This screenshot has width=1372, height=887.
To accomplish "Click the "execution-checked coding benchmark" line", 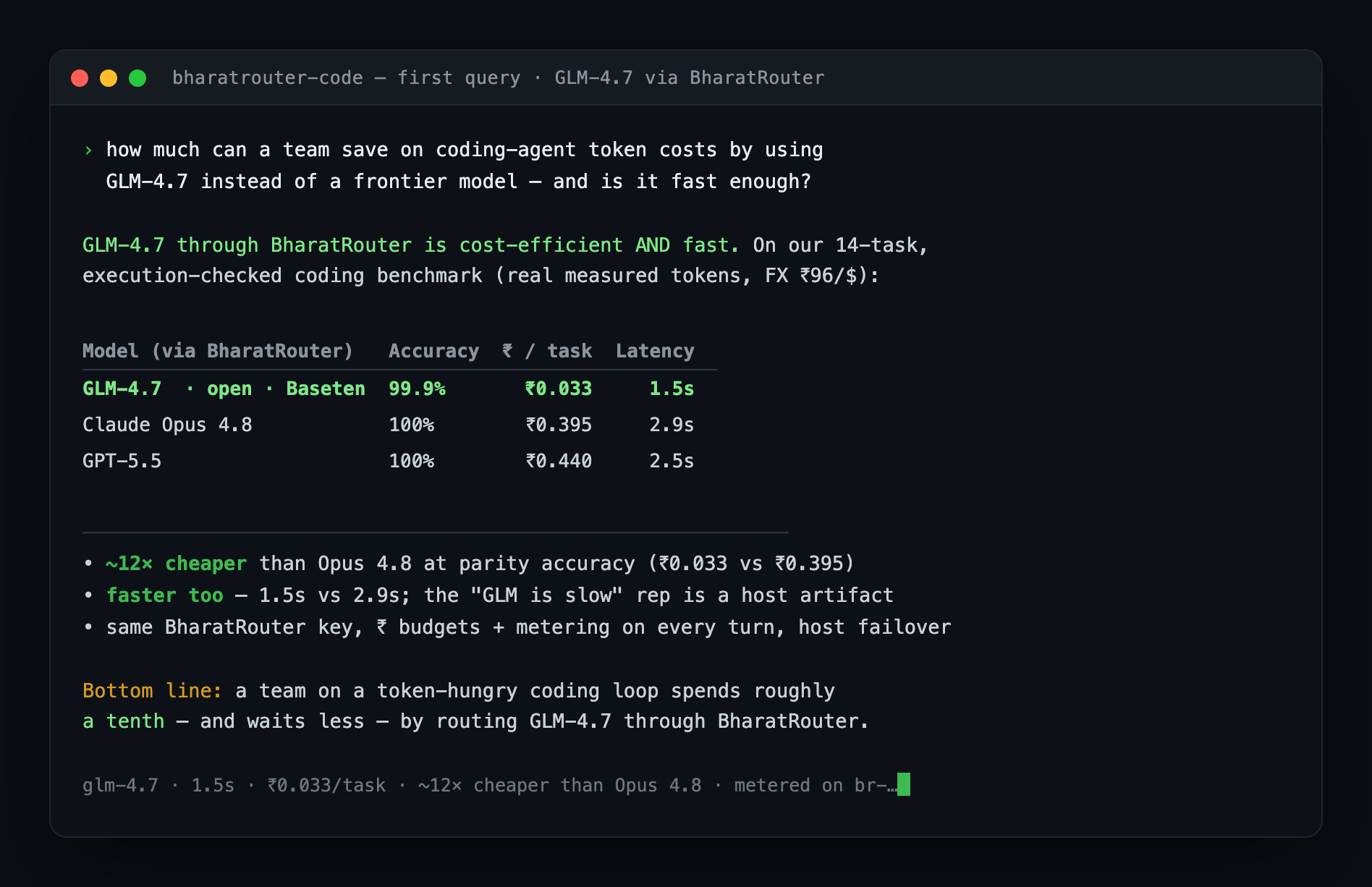I will tap(480, 276).
